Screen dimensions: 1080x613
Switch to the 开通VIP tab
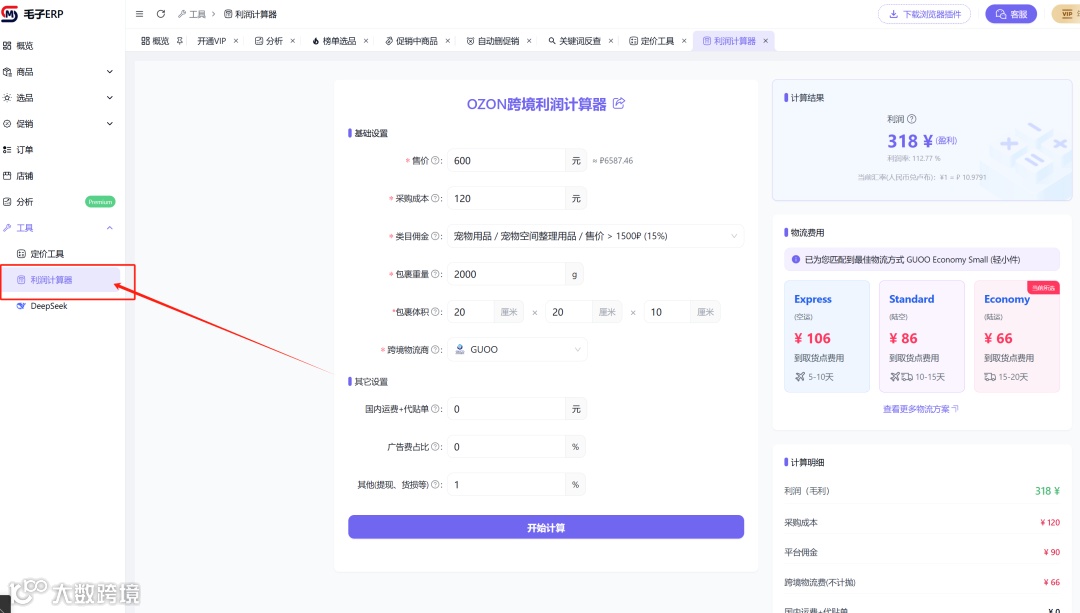211,41
